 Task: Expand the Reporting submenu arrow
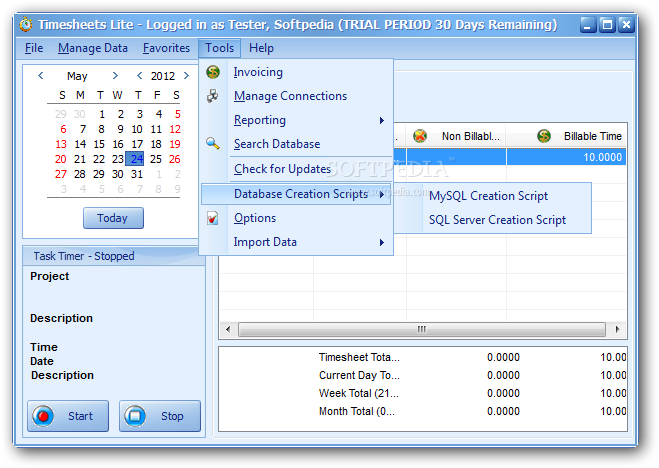[x=382, y=121]
